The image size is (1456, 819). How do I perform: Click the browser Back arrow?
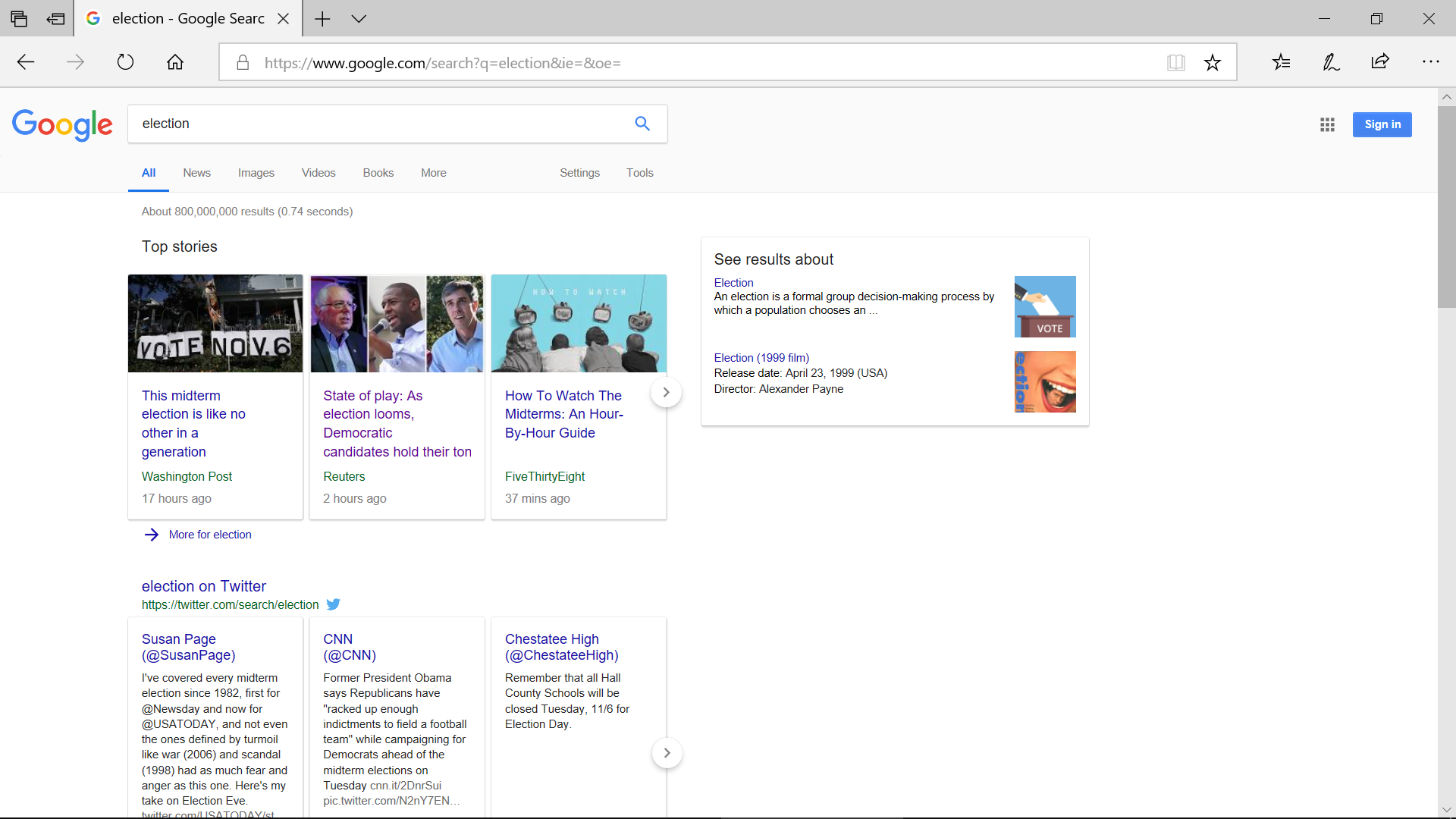point(26,62)
